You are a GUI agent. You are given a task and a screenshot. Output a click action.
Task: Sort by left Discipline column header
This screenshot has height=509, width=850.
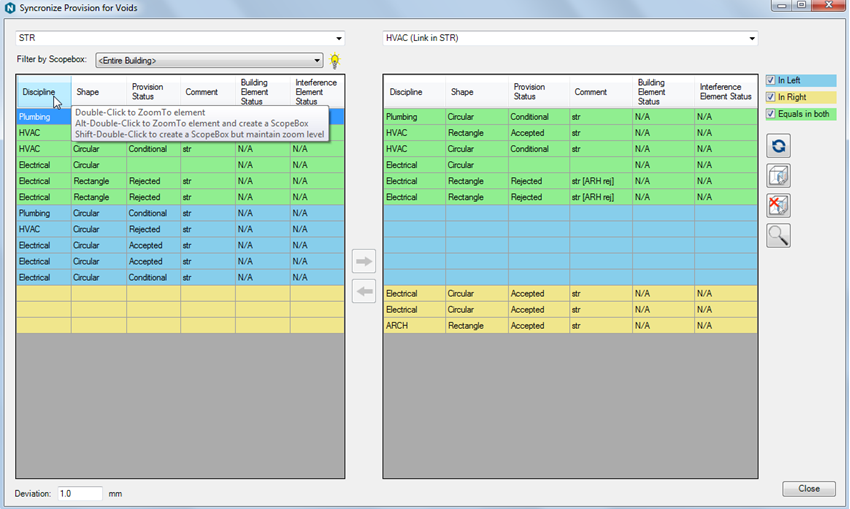pyautogui.click(x=40, y=92)
